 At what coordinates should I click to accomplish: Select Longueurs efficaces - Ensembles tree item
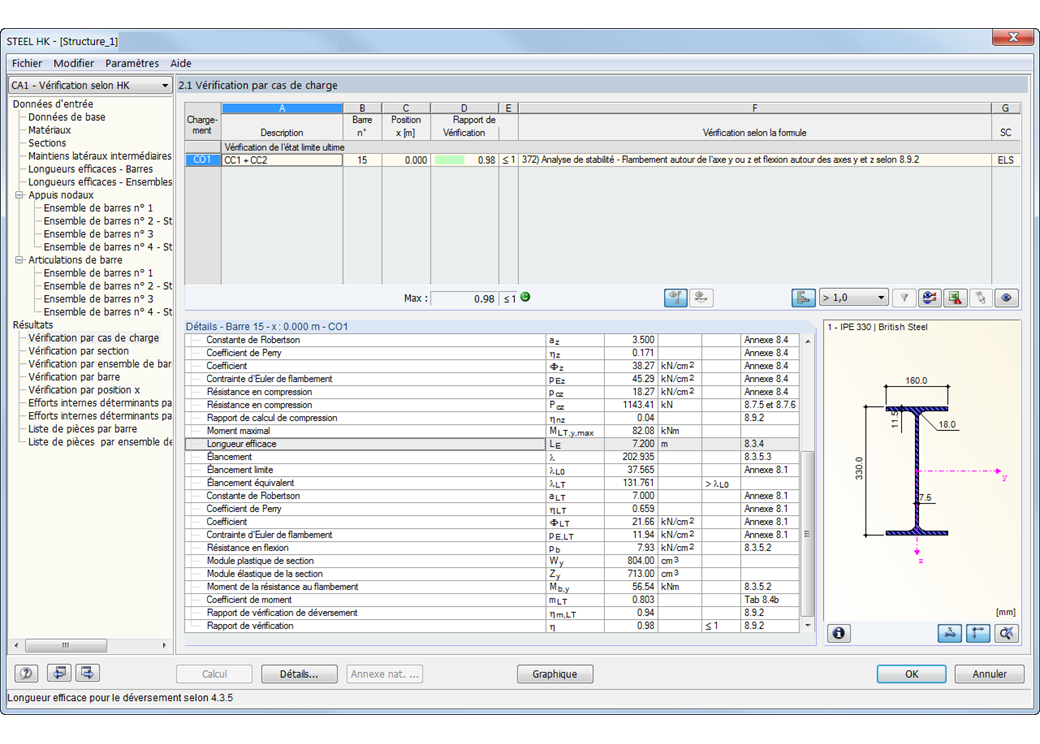[x=99, y=182]
